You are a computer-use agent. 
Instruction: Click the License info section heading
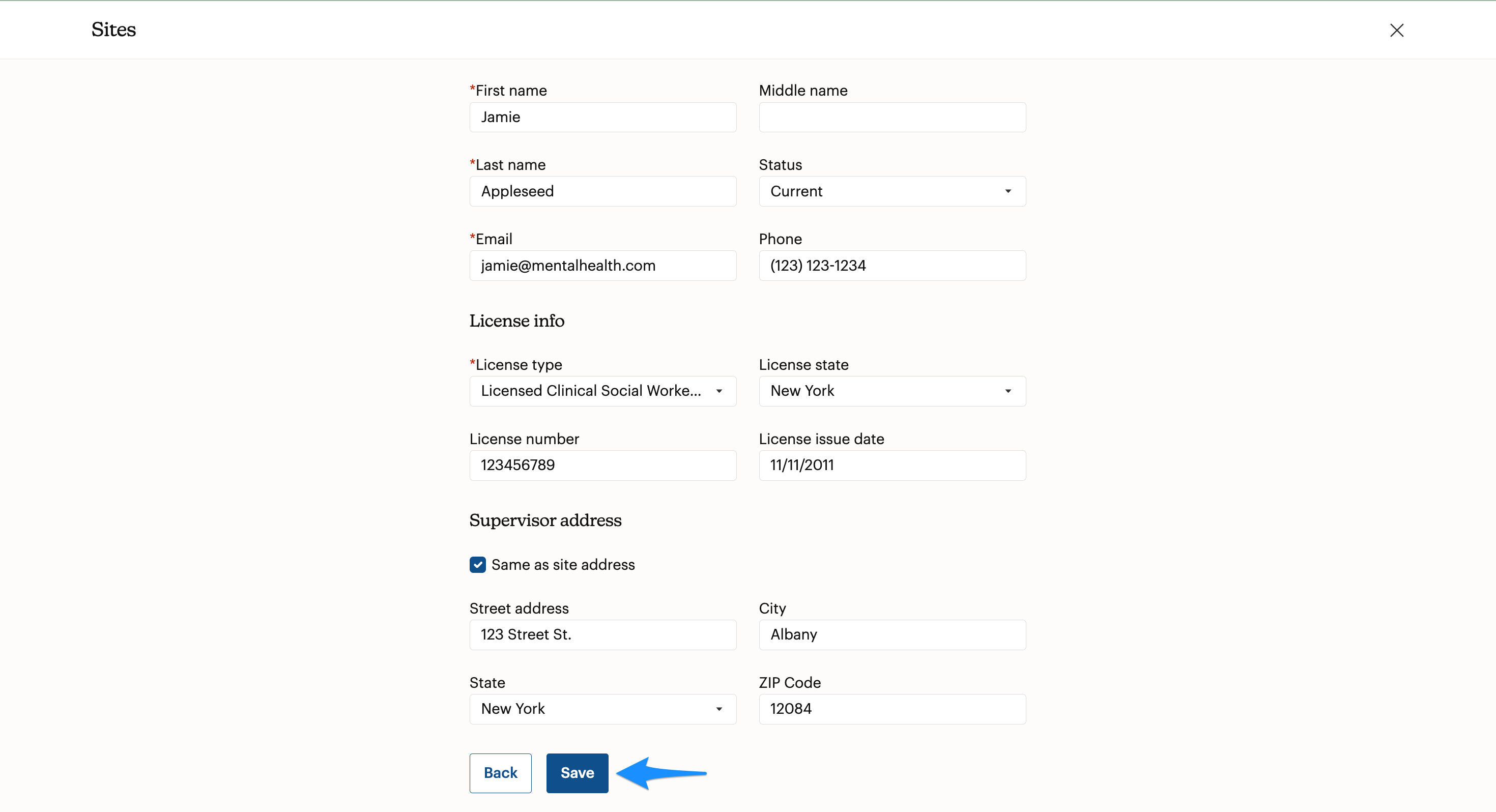click(x=517, y=321)
